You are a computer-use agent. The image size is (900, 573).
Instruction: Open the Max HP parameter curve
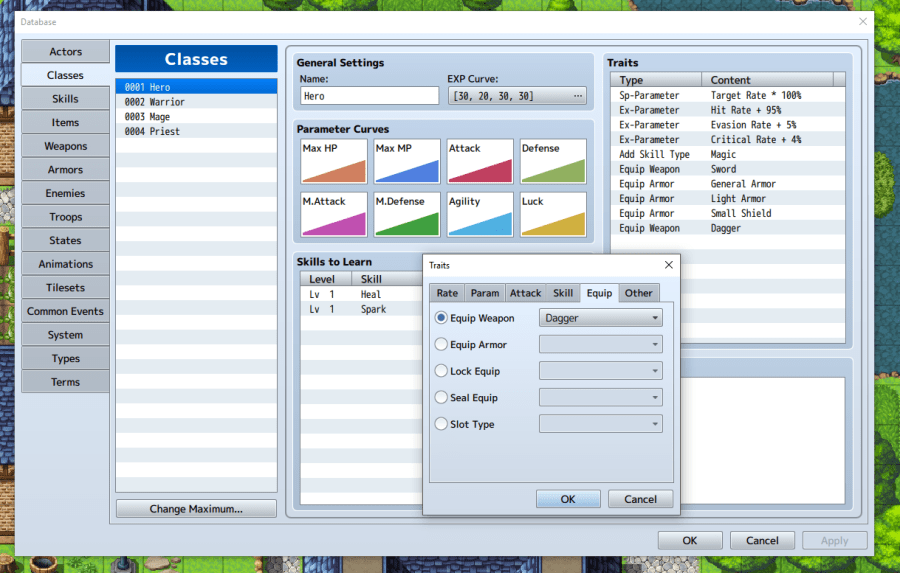[x=333, y=162]
